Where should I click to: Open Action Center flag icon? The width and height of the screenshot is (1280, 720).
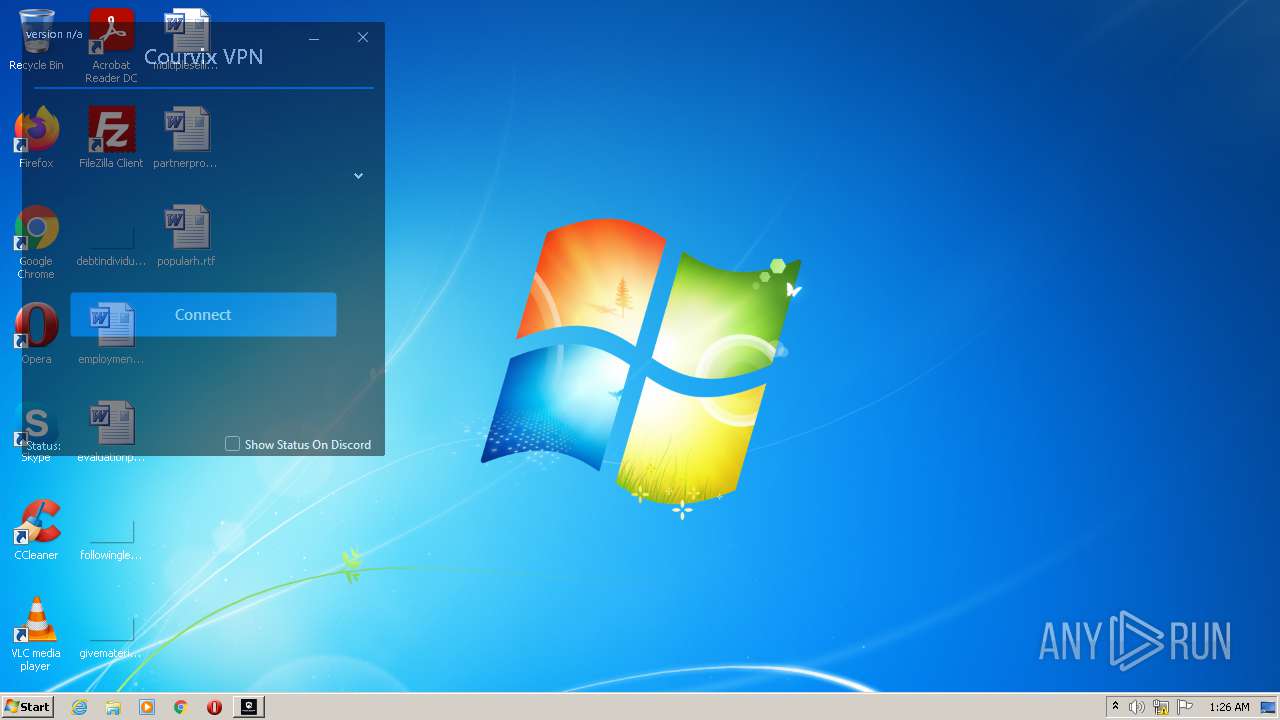[x=1185, y=707]
